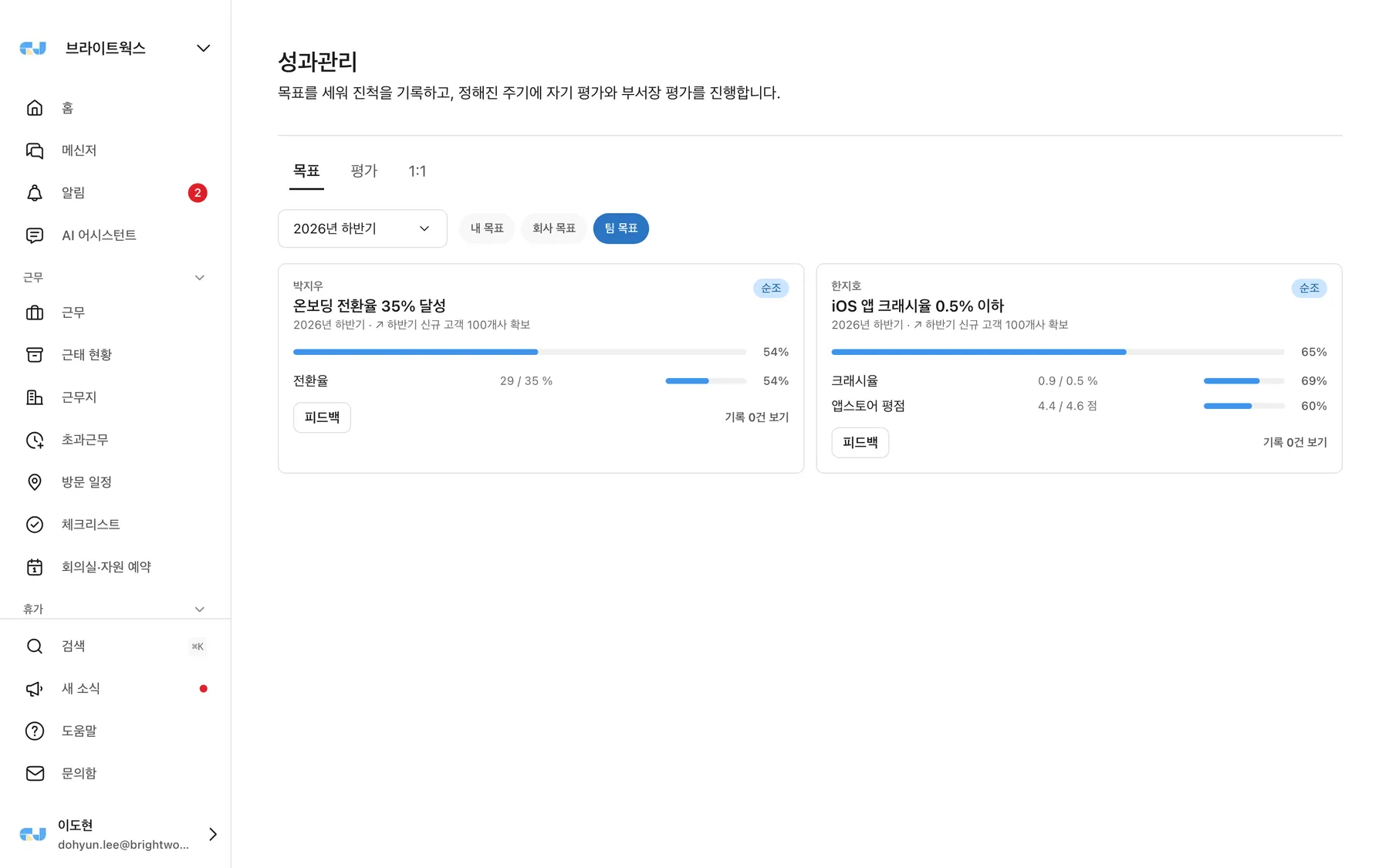Click the 65% progress bar for iOS 앱 크래시율 goal
The height and width of the screenshot is (868, 1389).
click(1058, 352)
